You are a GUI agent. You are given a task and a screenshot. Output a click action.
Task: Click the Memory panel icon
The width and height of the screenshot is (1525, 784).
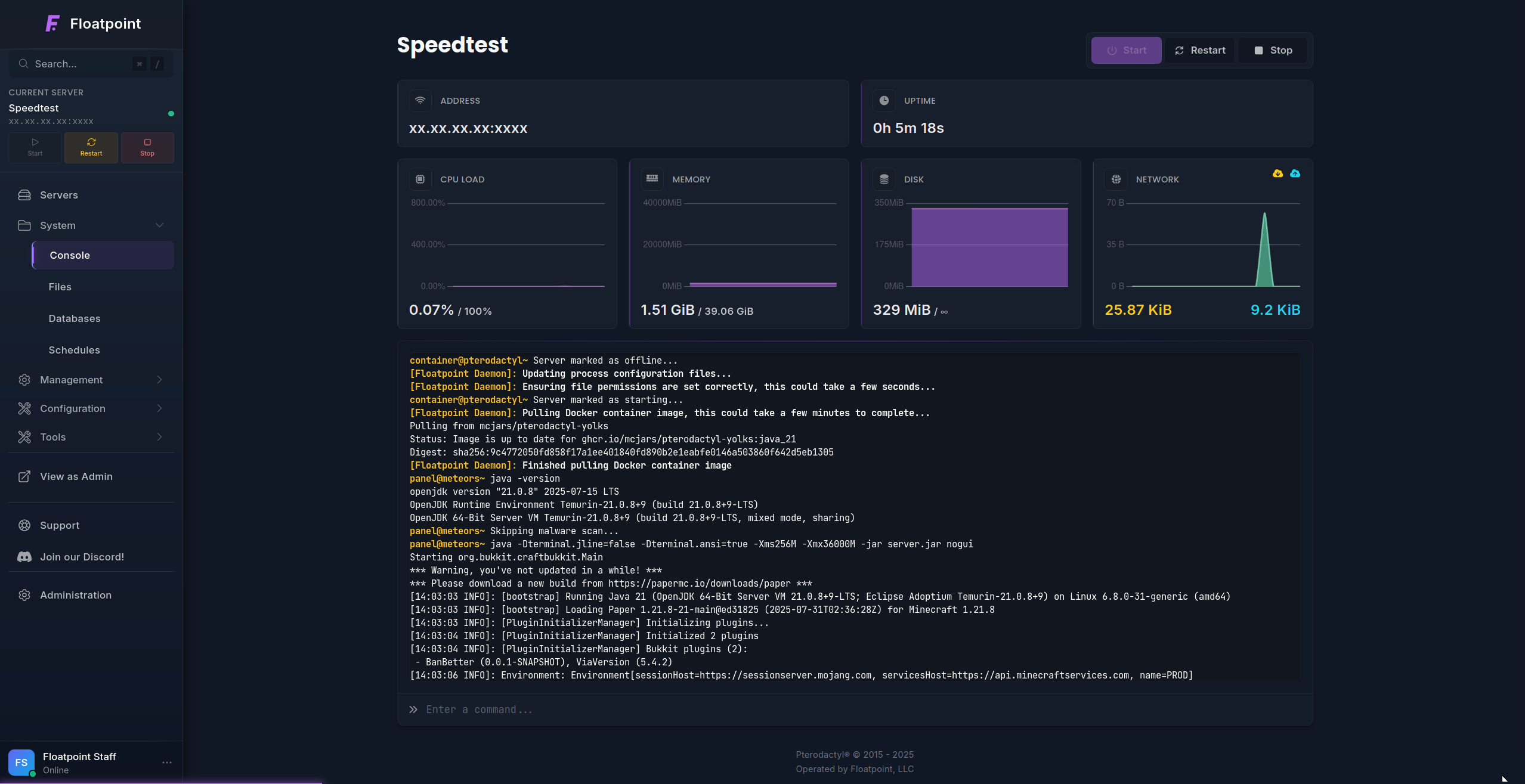652,179
